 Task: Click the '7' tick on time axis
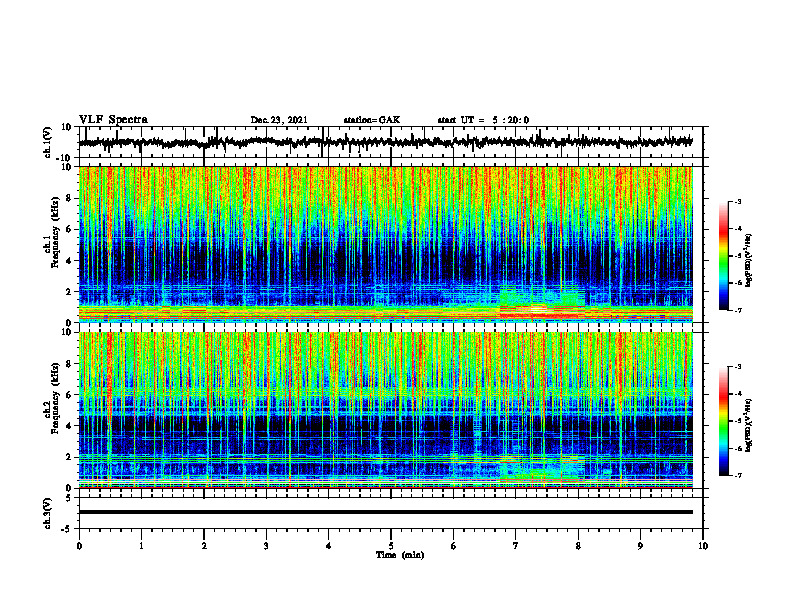coord(516,546)
